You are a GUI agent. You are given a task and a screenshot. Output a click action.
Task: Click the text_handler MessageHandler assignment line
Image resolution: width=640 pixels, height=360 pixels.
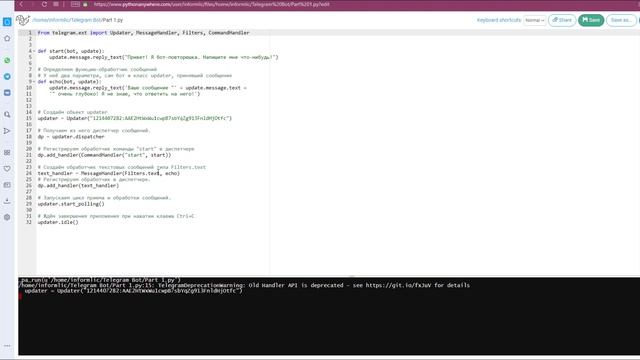(x=109, y=173)
